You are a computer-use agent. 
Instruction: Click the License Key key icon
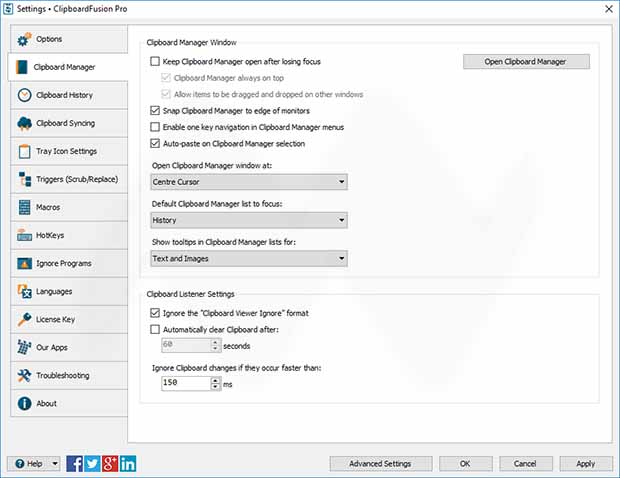click(x=24, y=319)
